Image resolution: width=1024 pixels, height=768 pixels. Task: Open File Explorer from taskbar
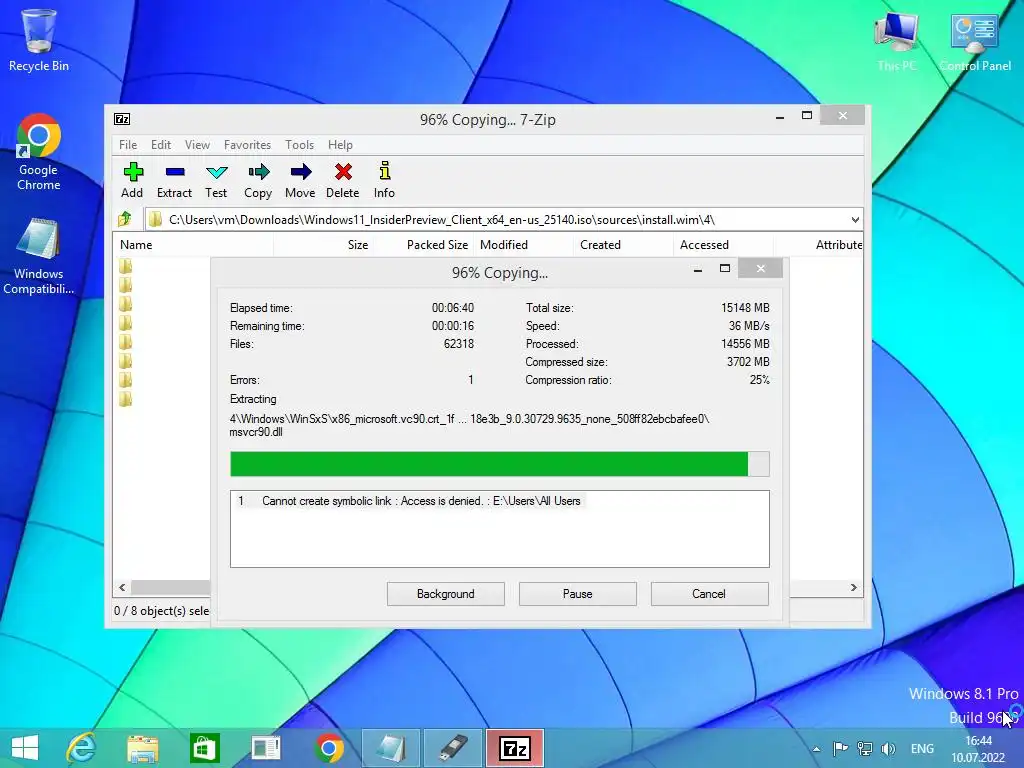pyautogui.click(x=142, y=748)
